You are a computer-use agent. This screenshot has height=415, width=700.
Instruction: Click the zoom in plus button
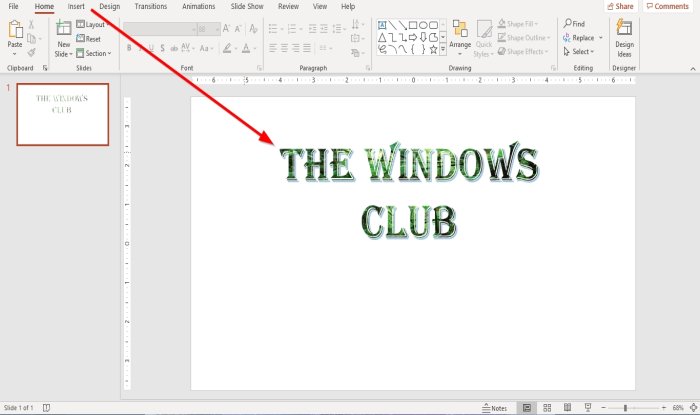coord(664,408)
